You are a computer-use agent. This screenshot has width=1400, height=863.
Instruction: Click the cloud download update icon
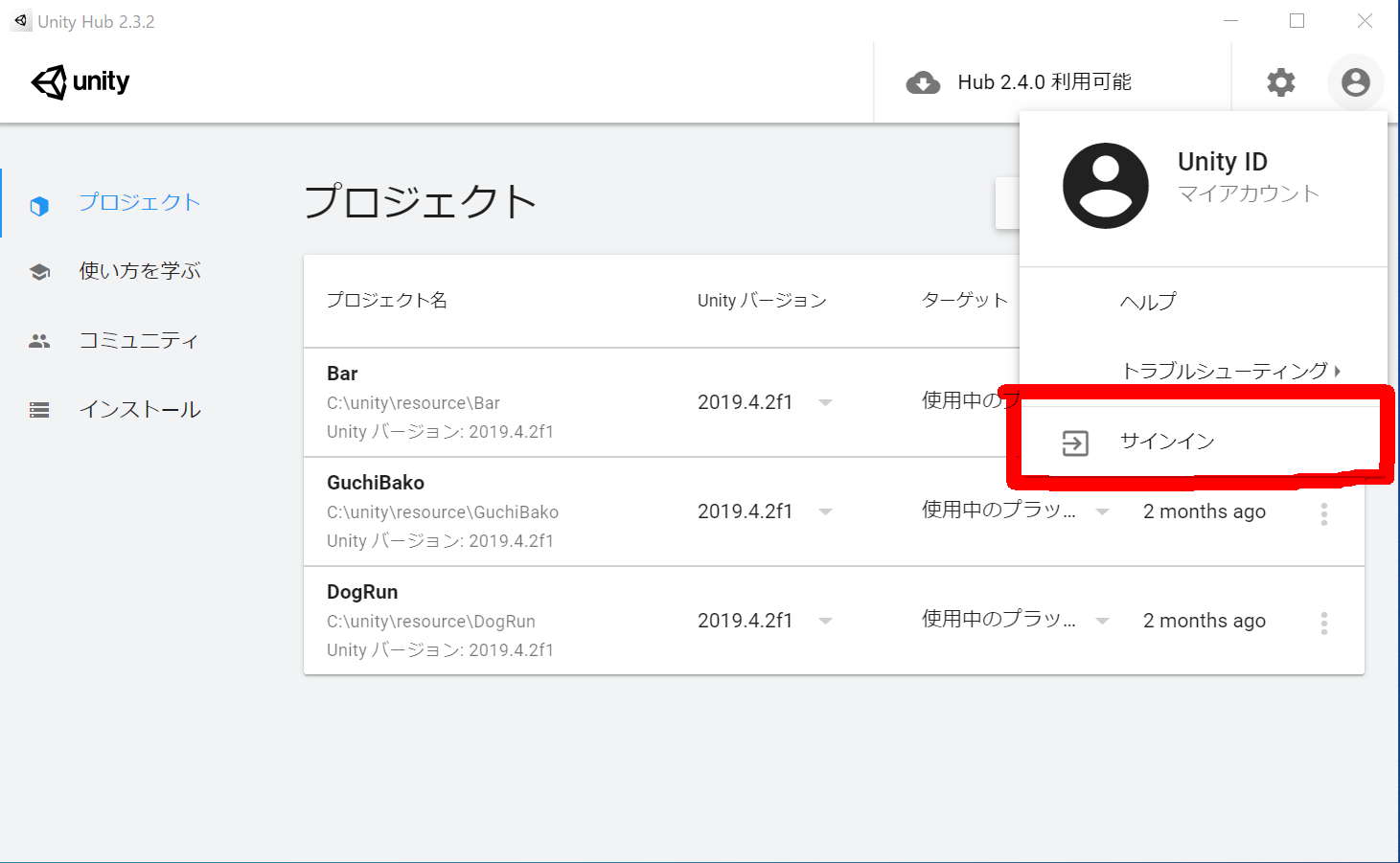click(x=923, y=83)
